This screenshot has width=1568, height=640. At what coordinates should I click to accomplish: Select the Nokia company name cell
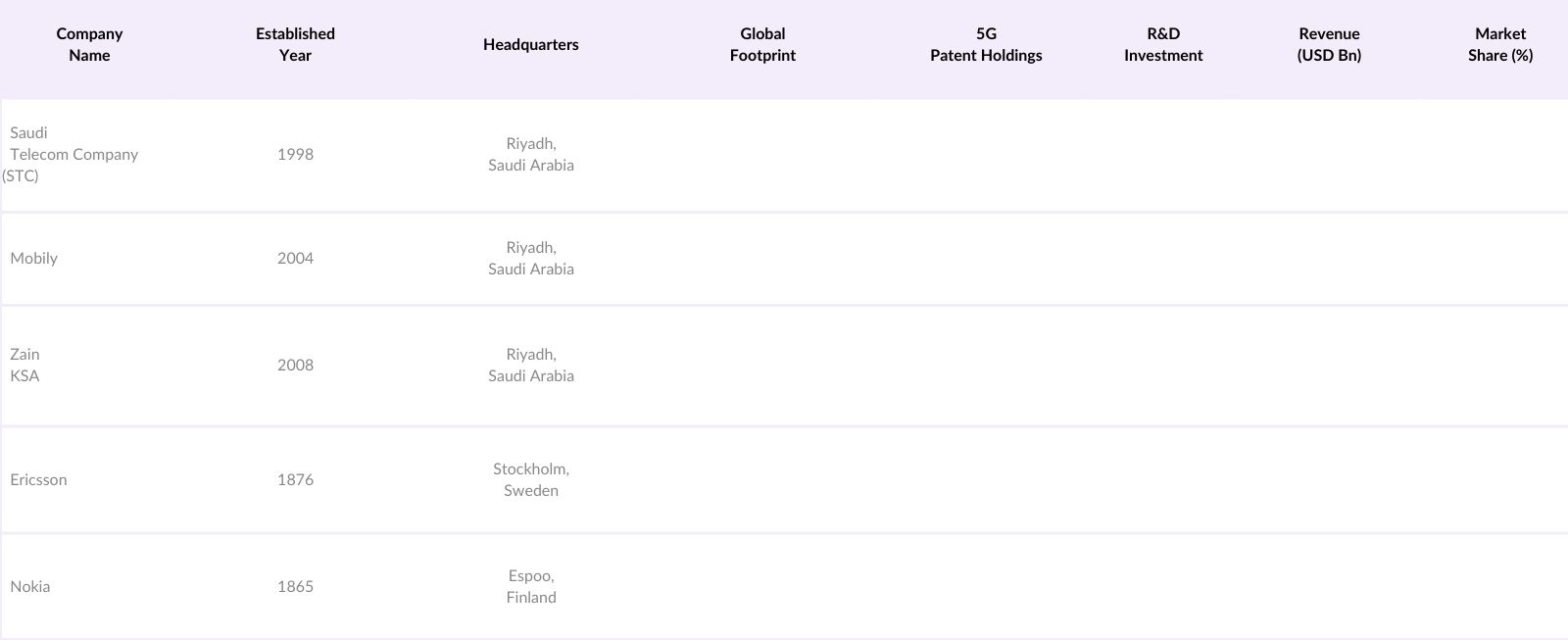click(x=30, y=587)
